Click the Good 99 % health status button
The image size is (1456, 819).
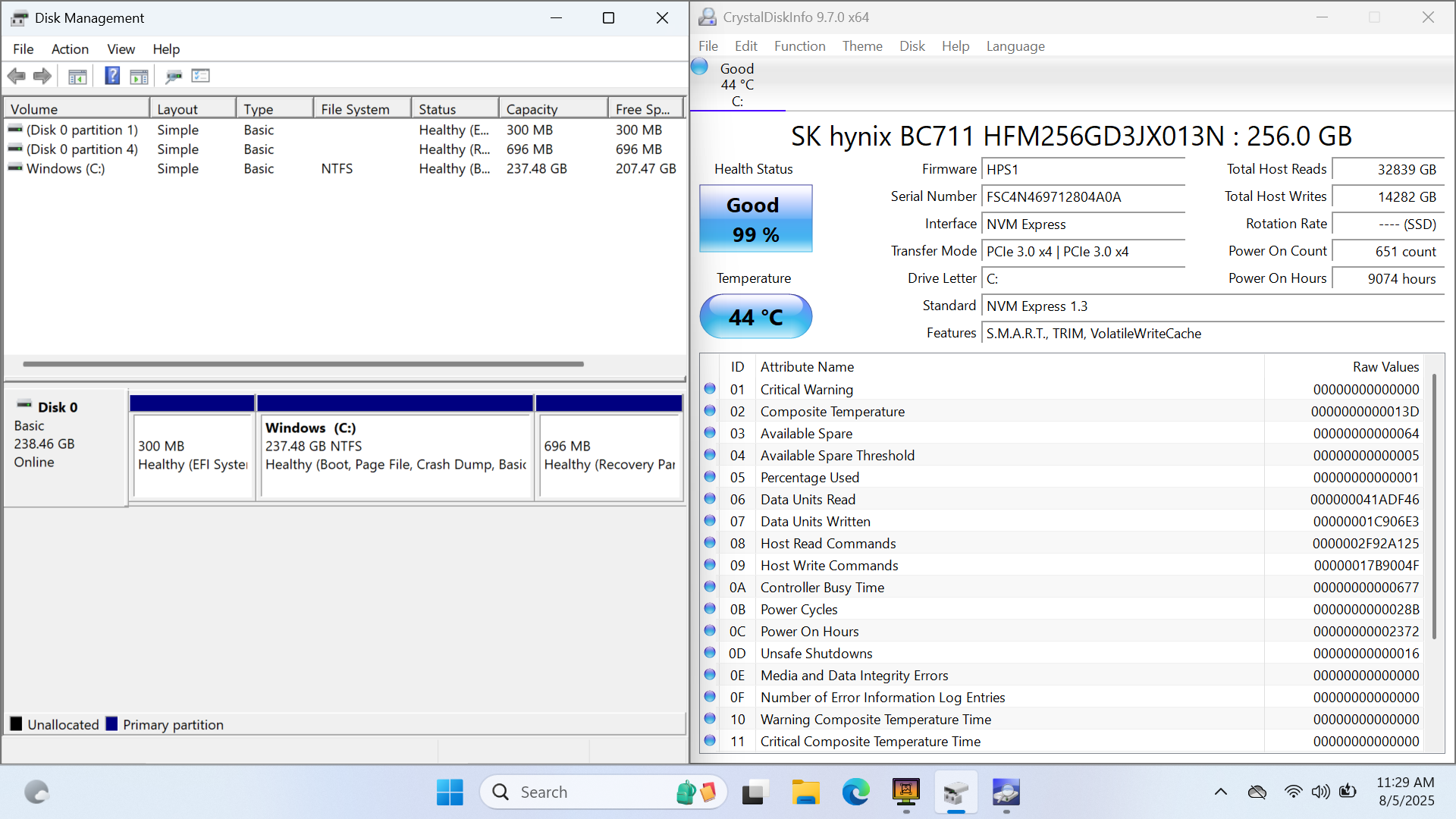pyautogui.click(x=755, y=219)
